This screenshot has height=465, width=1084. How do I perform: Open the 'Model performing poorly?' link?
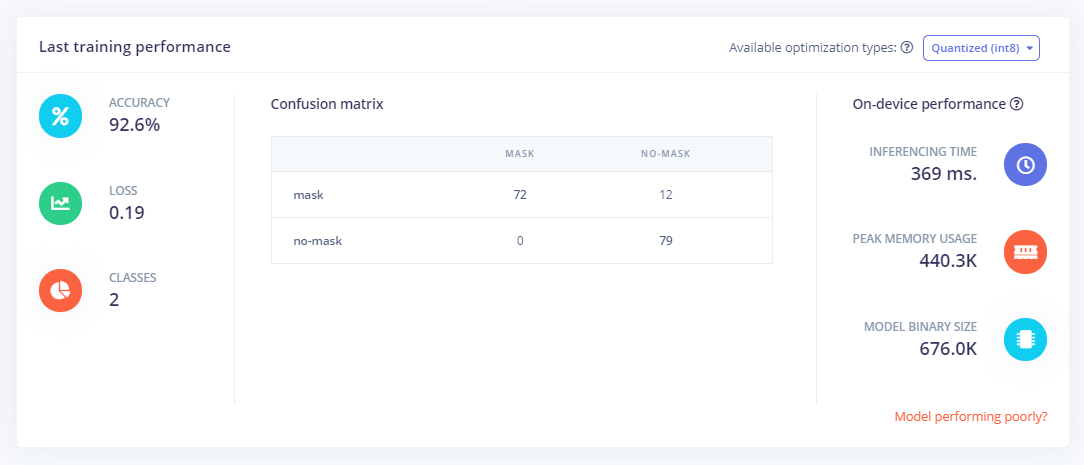click(970, 417)
